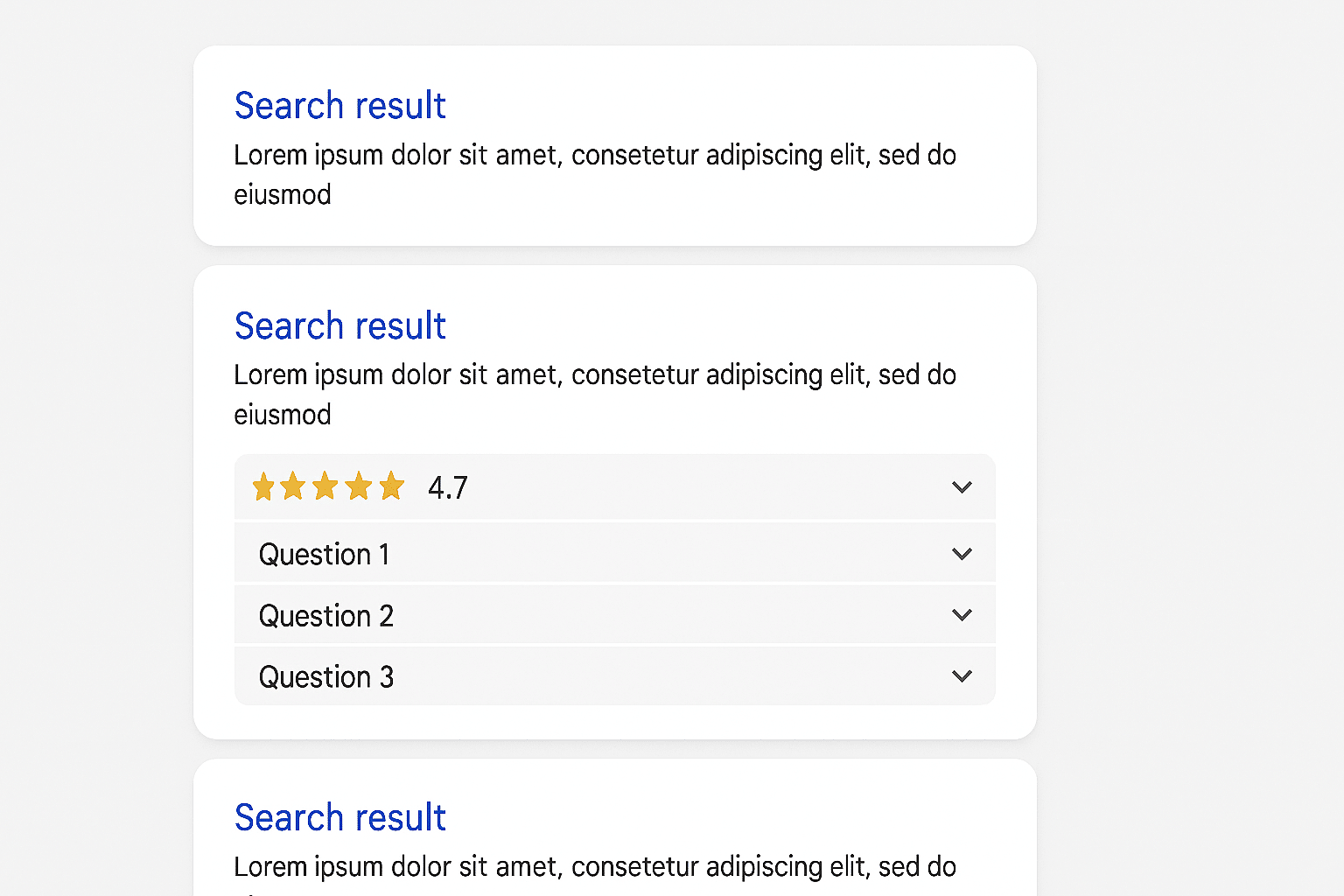Click the first star in the rating row

(263, 486)
